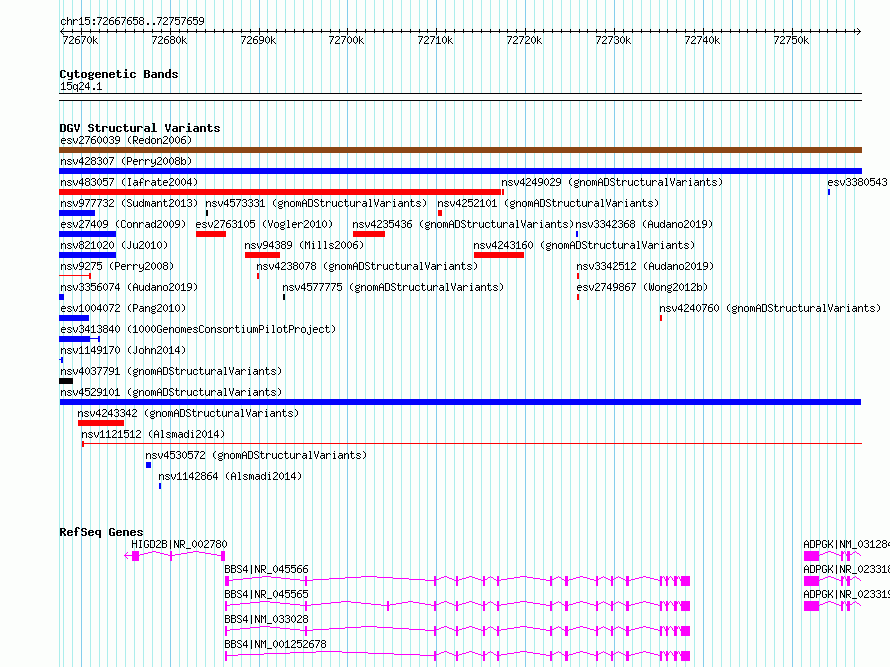Click DGV Structural Variants track title

coord(140,128)
